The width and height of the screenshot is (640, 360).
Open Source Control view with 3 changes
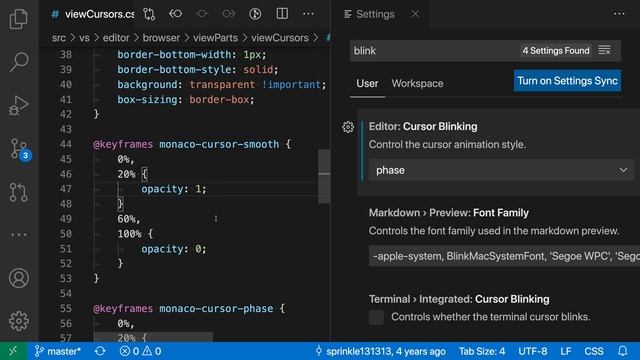coord(20,149)
